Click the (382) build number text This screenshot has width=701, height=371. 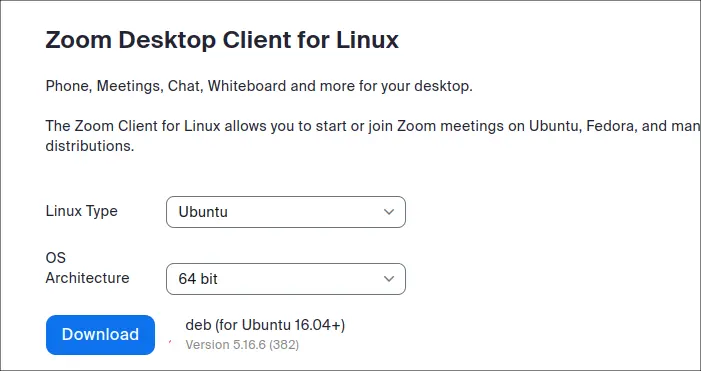click(x=283, y=345)
